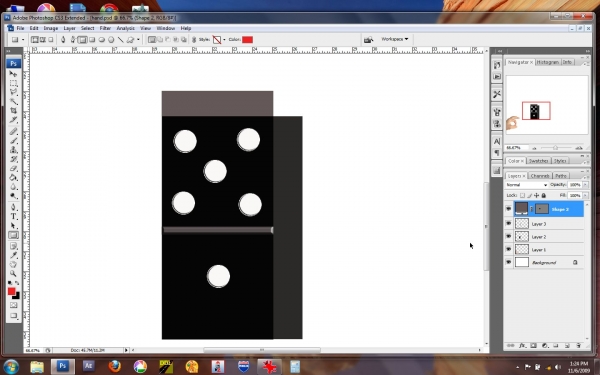Viewport: 600px width, 375px height.
Task: Select the Brush tool
Action: pos(13,140)
